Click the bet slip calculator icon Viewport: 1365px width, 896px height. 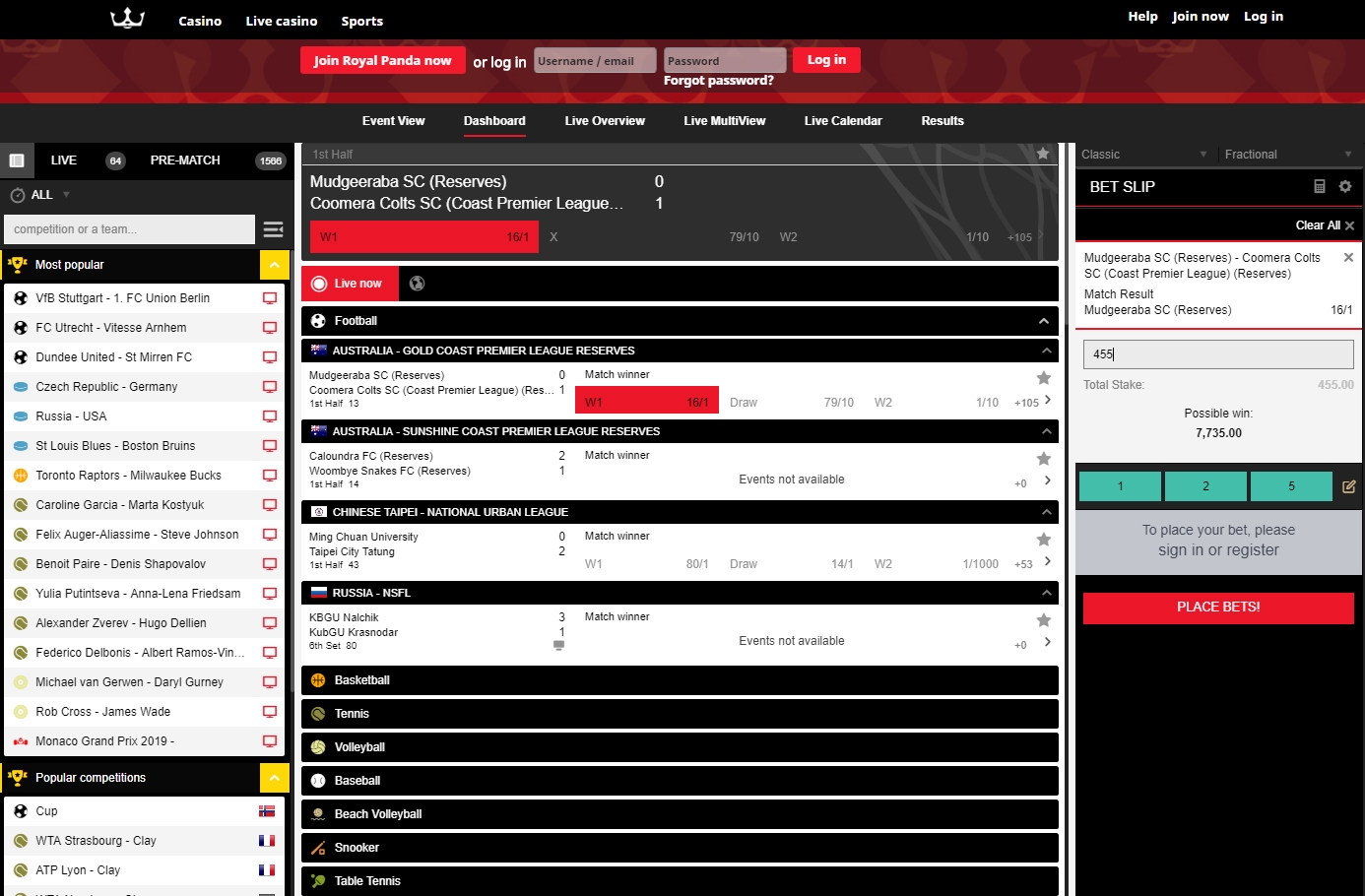tap(1320, 186)
